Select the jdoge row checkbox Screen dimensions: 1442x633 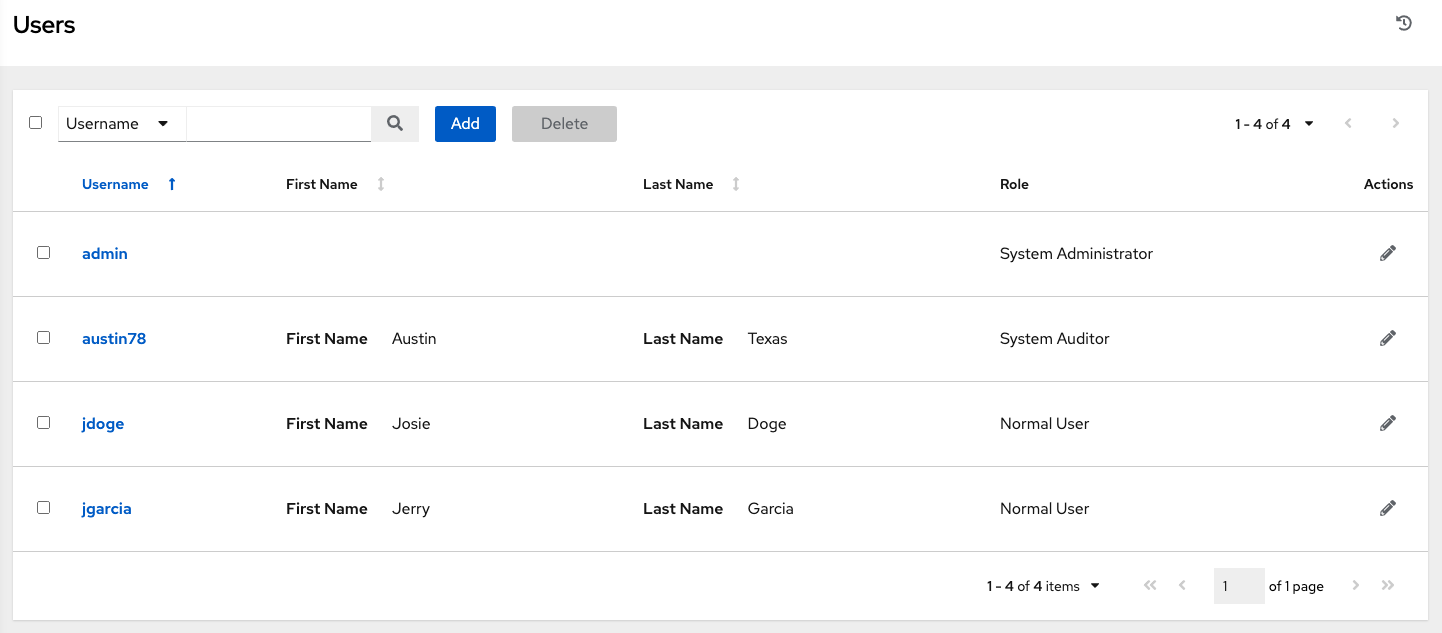click(x=43, y=423)
